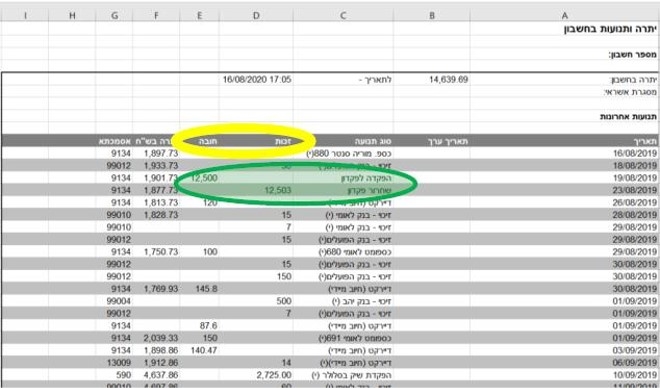Select column B header

coord(431,16)
